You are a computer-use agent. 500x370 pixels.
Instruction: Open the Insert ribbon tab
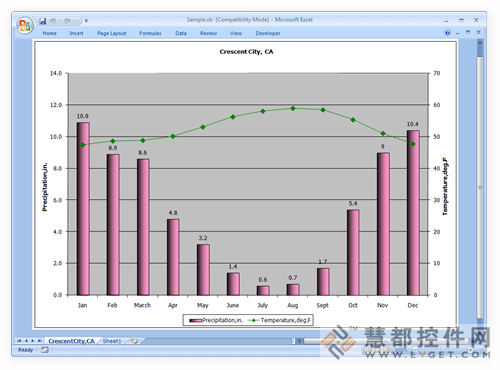point(76,33)
